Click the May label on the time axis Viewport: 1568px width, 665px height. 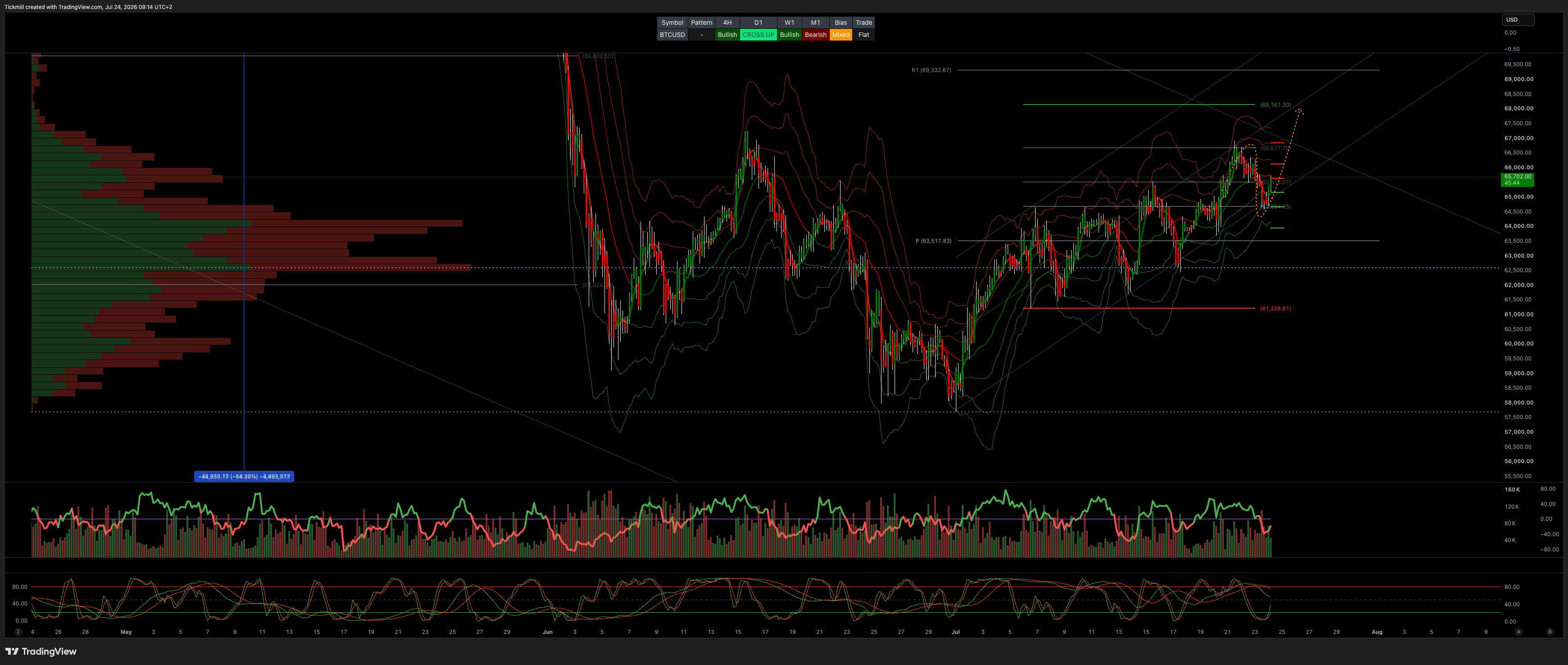pos(126,632)
